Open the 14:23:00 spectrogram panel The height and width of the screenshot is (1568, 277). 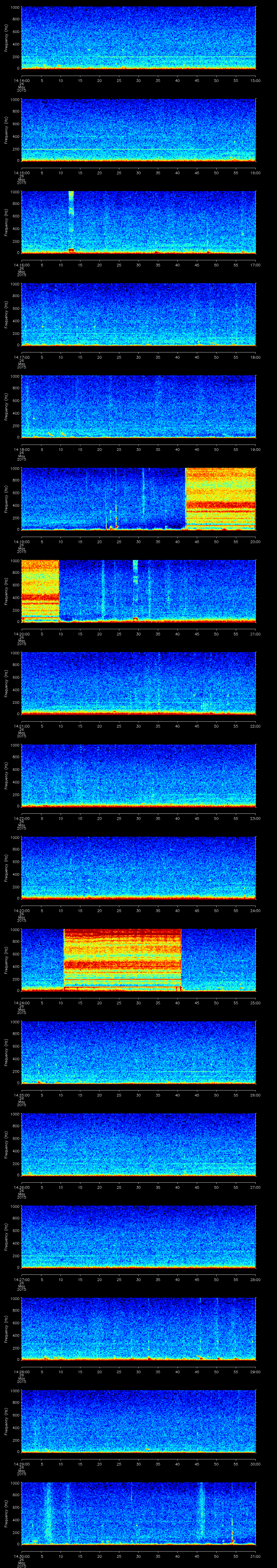pos(138,868)
